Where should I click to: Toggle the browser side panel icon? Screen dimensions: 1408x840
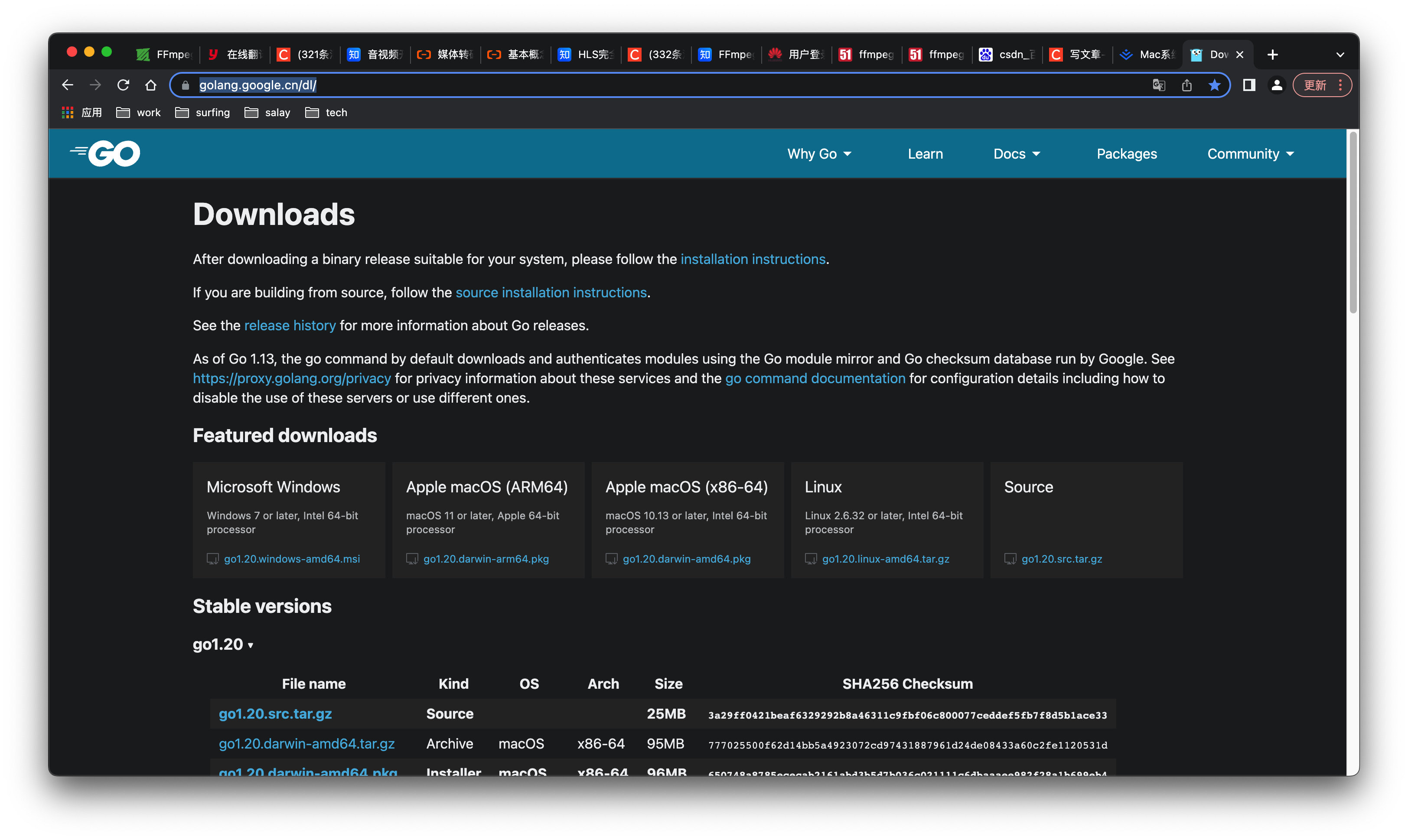[x=1249, y=85]
